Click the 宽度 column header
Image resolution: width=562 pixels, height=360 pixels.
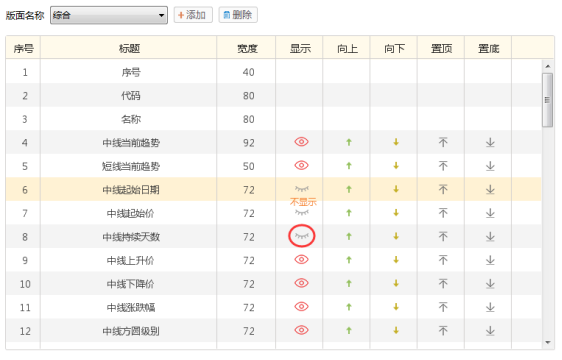246,48
